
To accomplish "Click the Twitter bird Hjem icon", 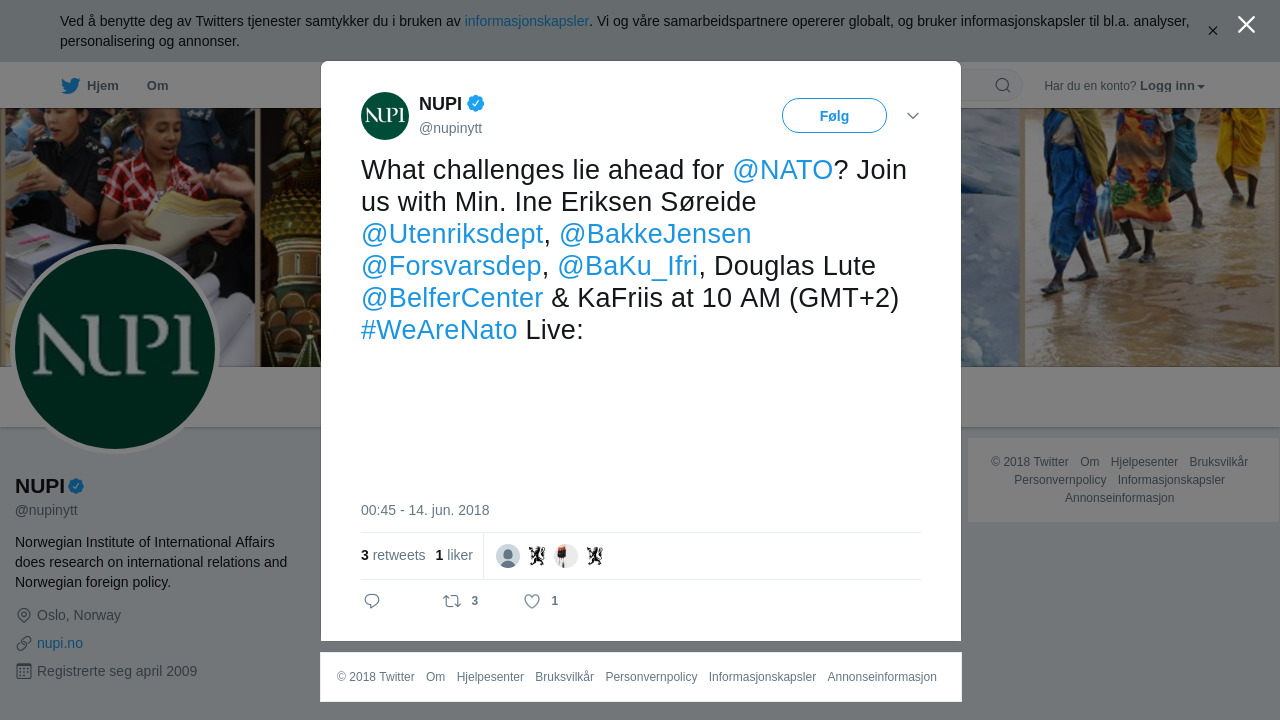I will tap(70, 86).
